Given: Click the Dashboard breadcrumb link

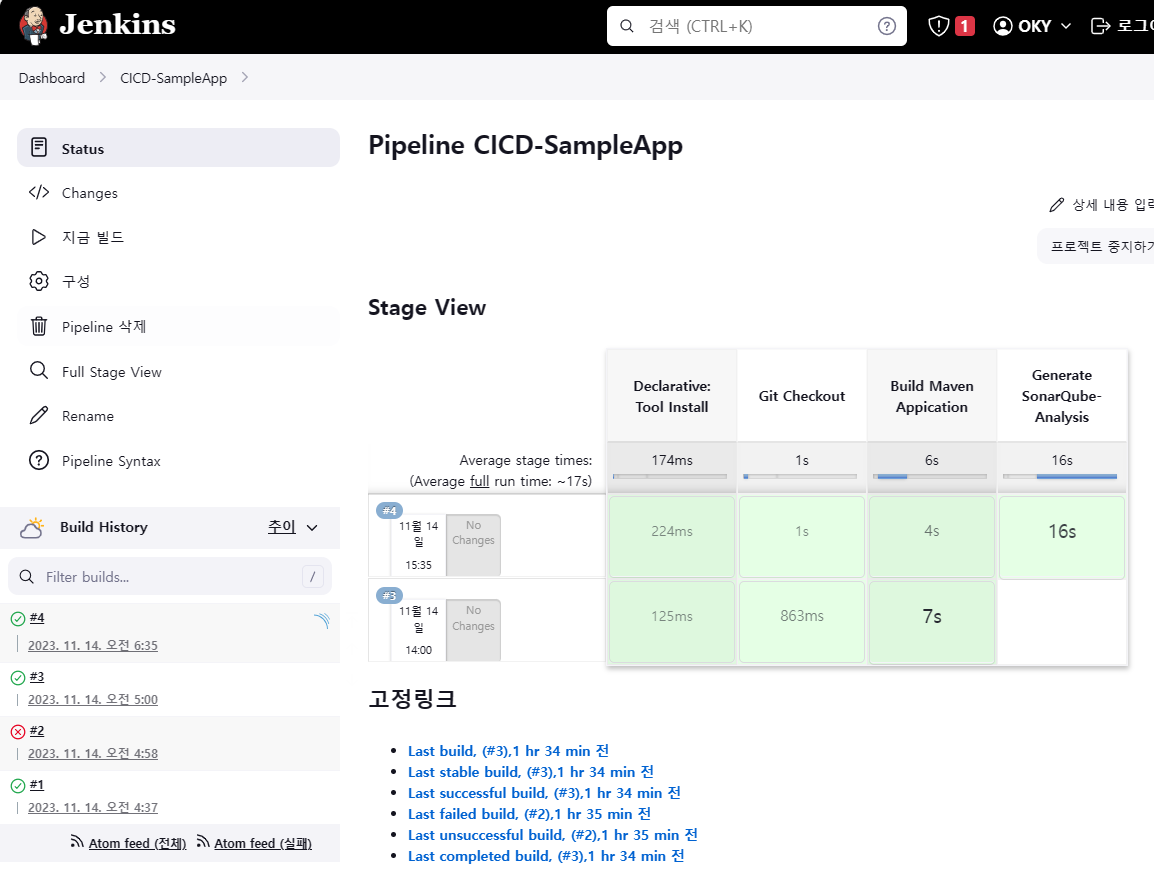Looking at the screenshot, I should (52, 78).
